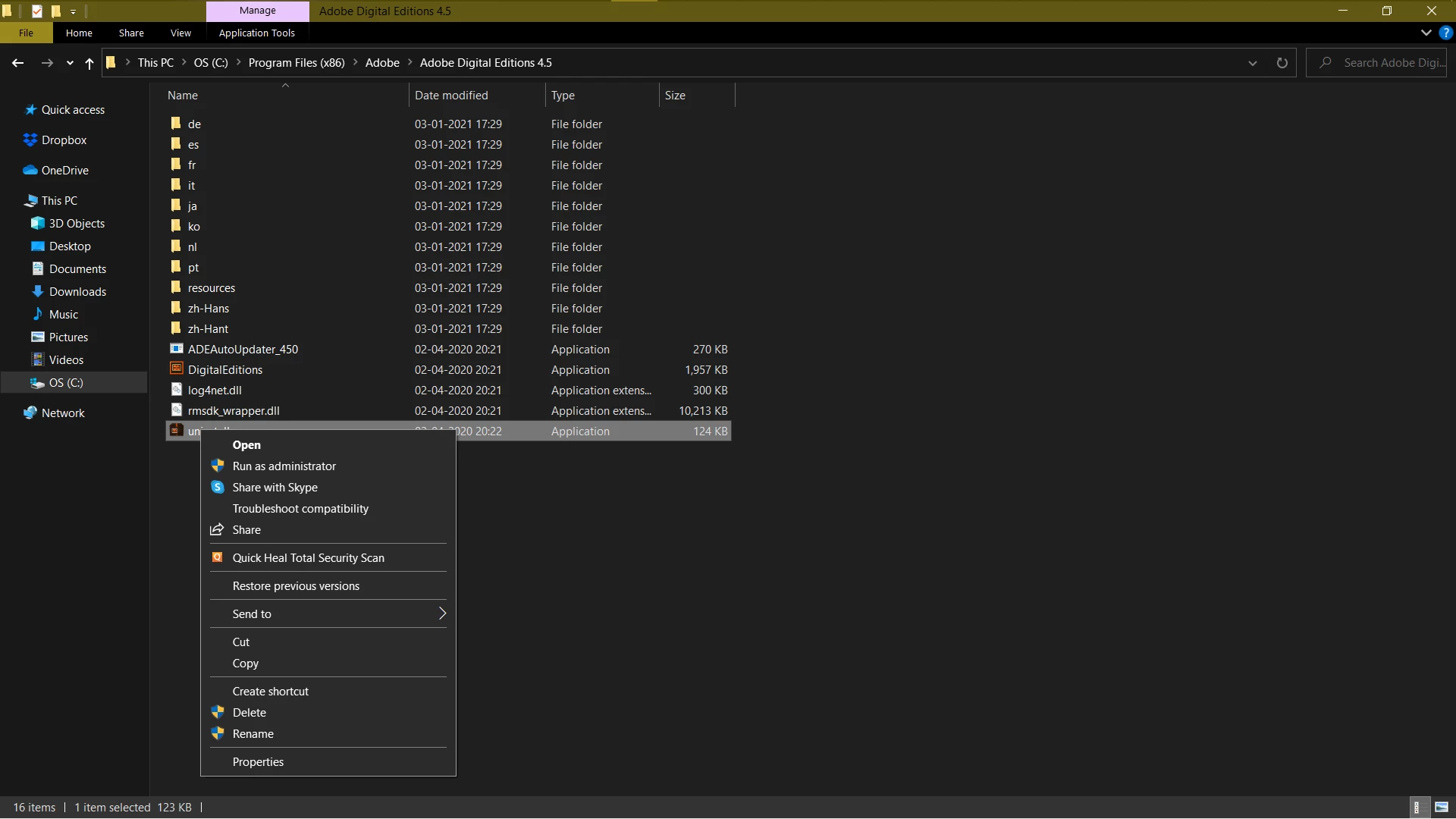The width and height of the screenshot is (1456, 819).
Task: Open the address bar history dropdown
Action: tap(1252, 63)
